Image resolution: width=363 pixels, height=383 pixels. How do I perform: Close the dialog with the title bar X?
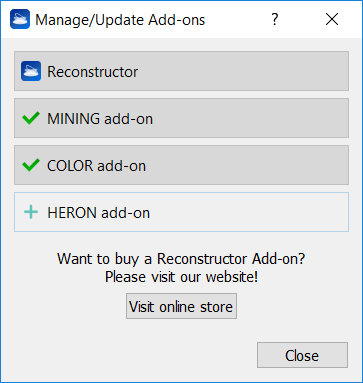point(332,19)
